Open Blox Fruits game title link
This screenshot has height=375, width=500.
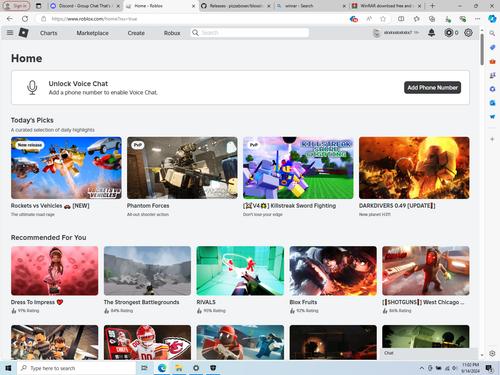coord(303,302)
